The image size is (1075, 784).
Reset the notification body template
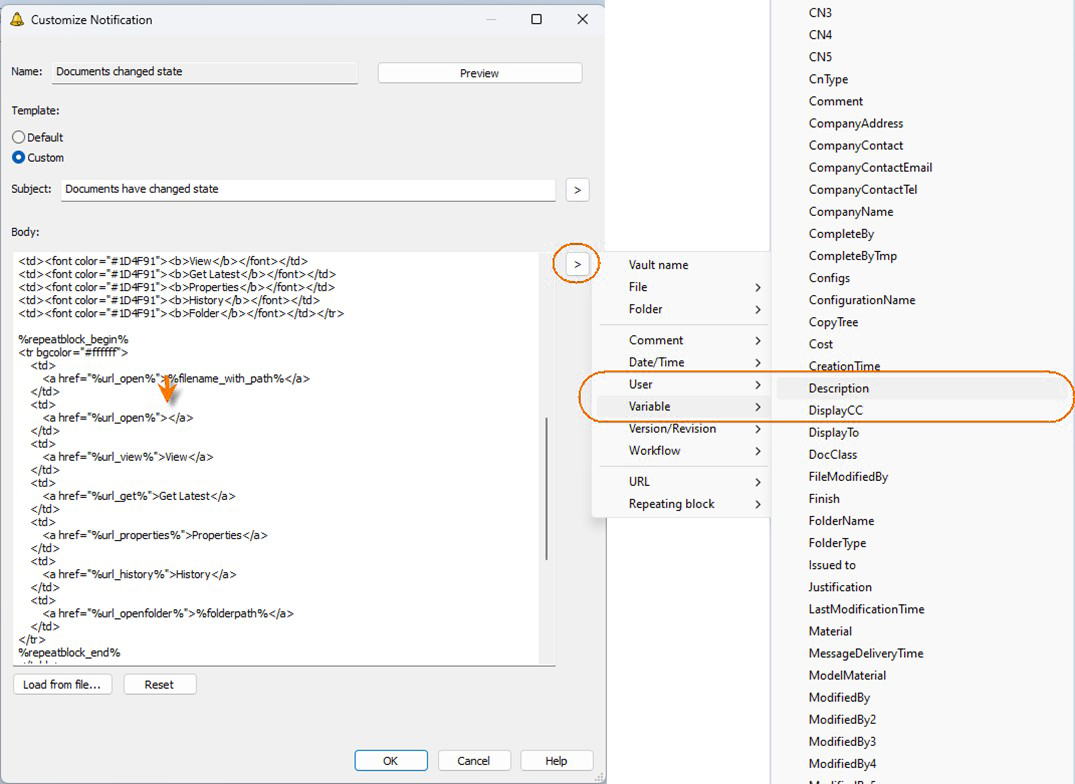(x=160, y=683)
